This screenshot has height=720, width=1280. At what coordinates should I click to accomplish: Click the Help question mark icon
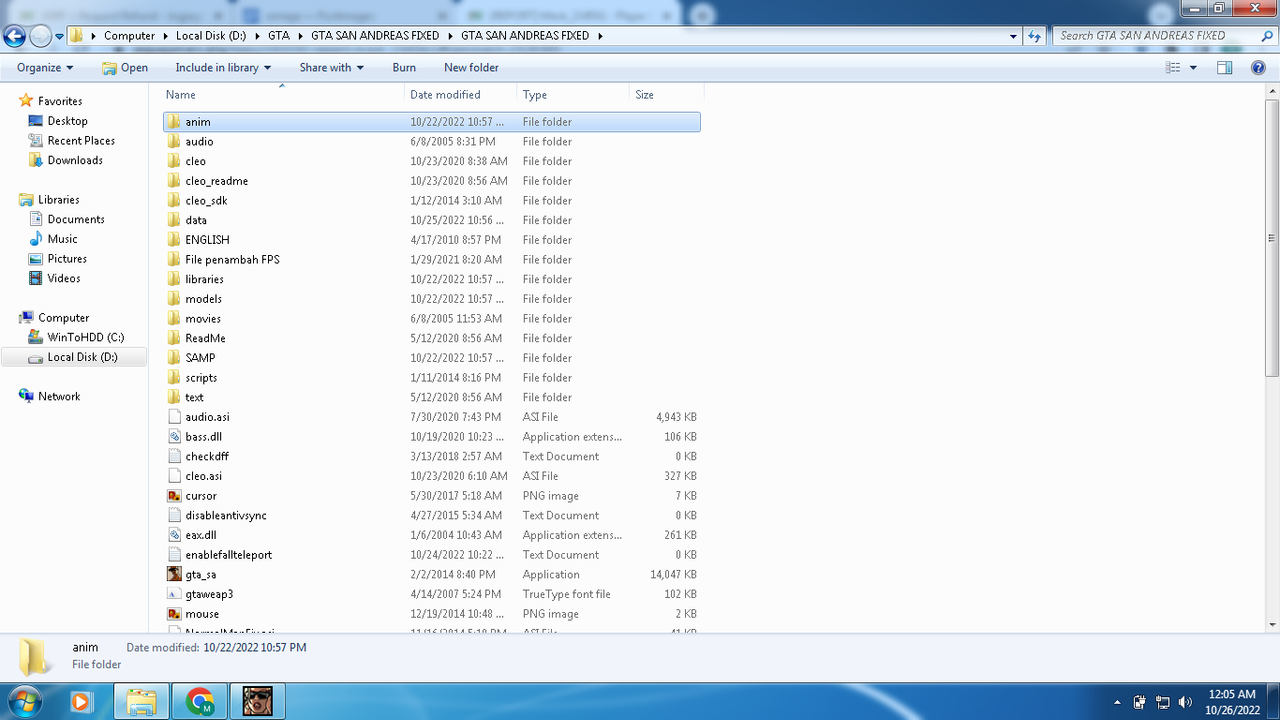point(1258,67)
